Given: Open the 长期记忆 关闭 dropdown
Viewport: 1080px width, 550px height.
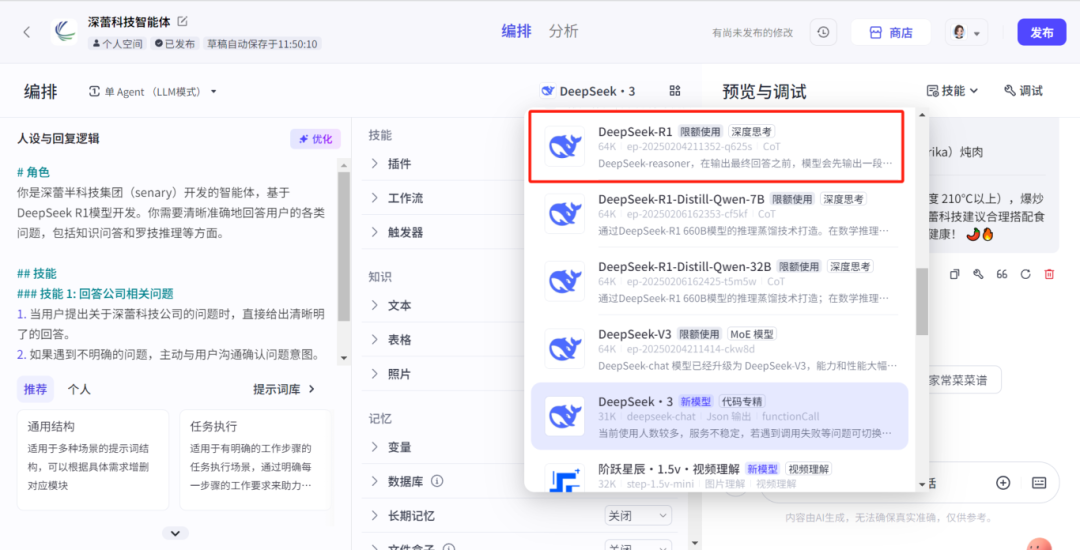Looking at the screenshot, I should 638,516.
